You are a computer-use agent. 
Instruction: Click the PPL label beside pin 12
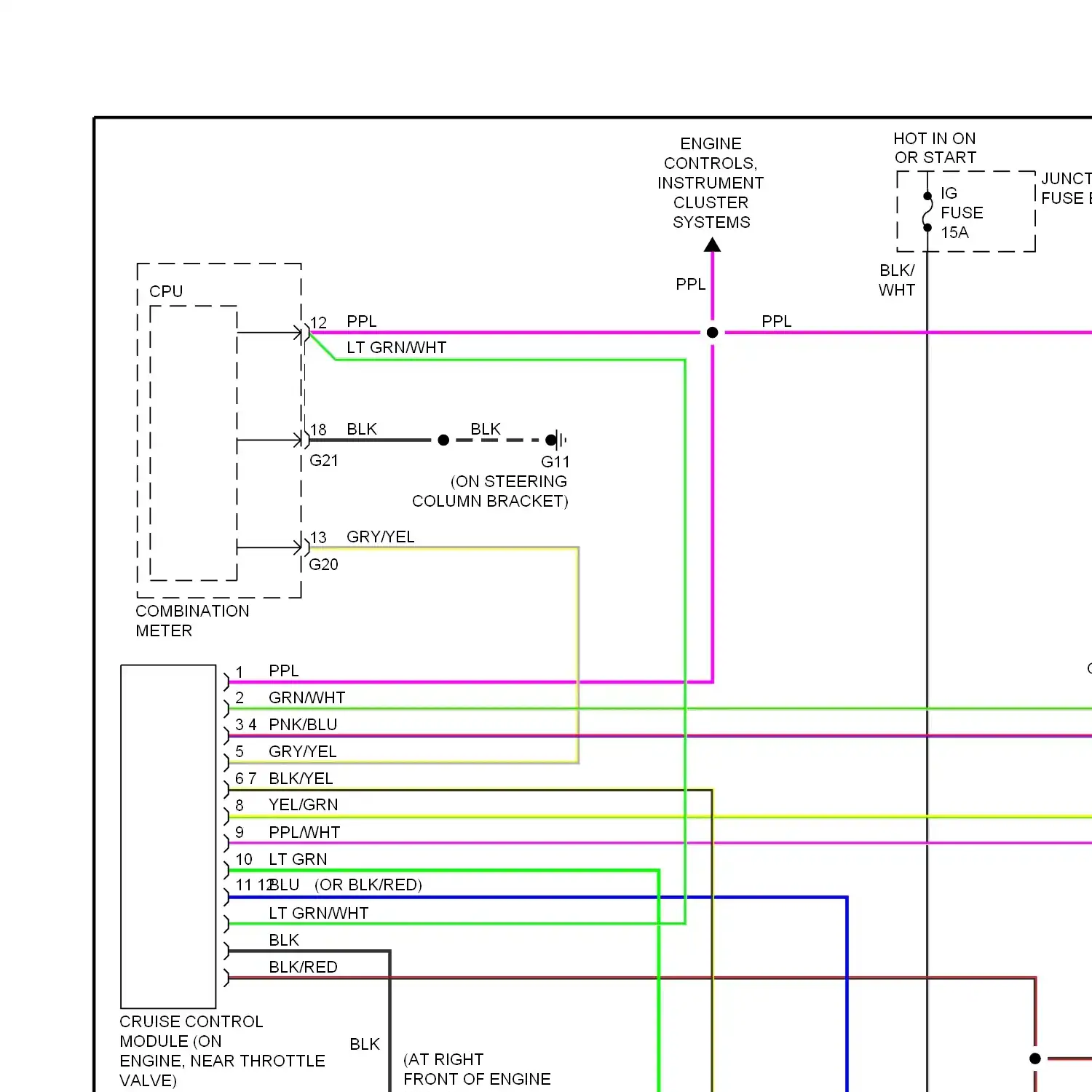pyautogui.click(x=362, y=321)
